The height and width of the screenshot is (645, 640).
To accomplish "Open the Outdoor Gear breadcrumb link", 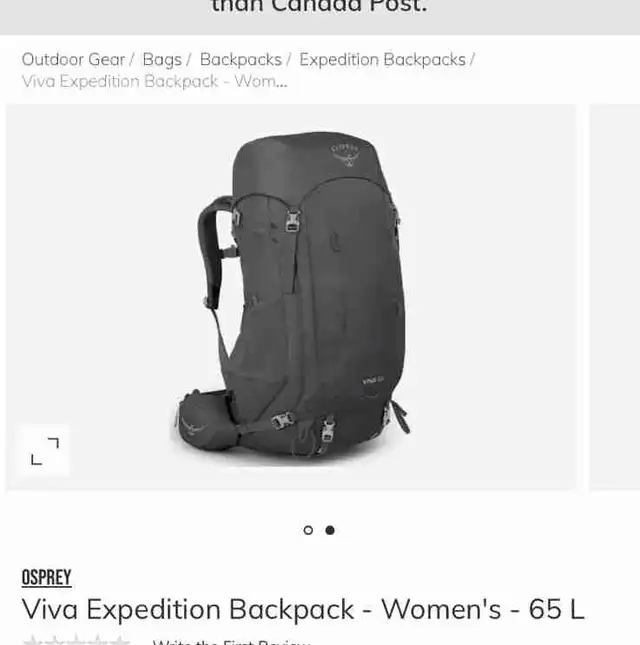I will click(x=73, y=60).
